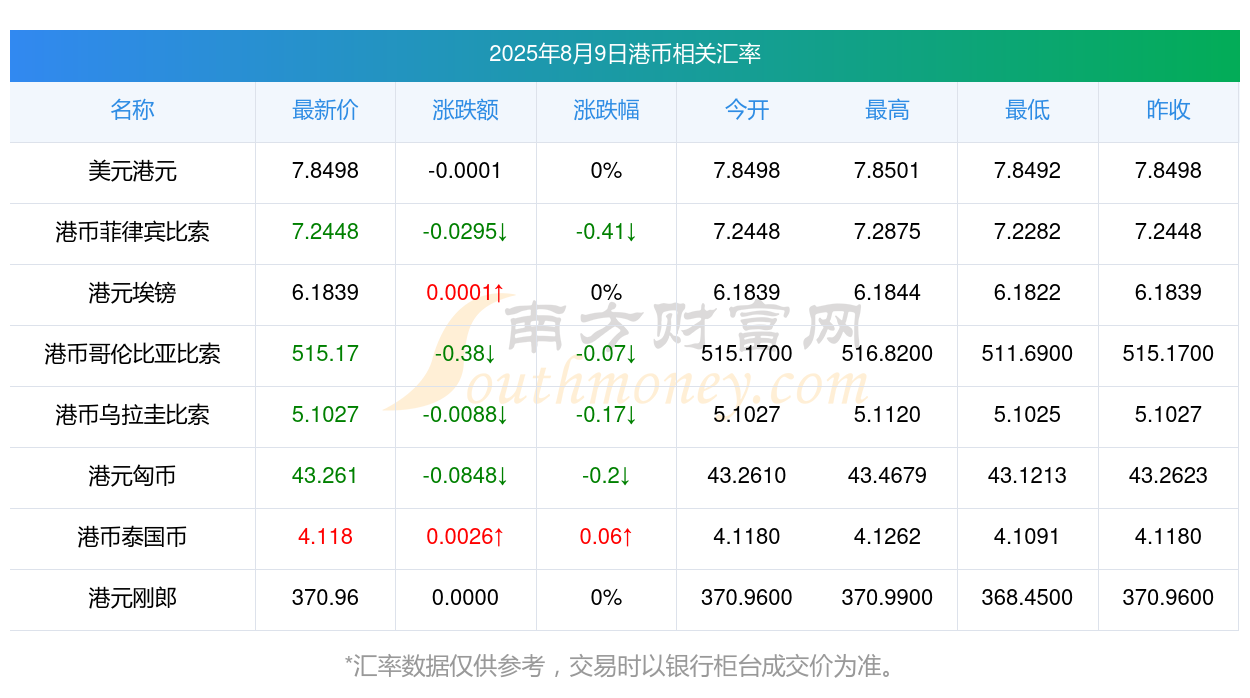Click the red latest price 4.118
This screenshot has height=698, width=1250.
[325, 537]
